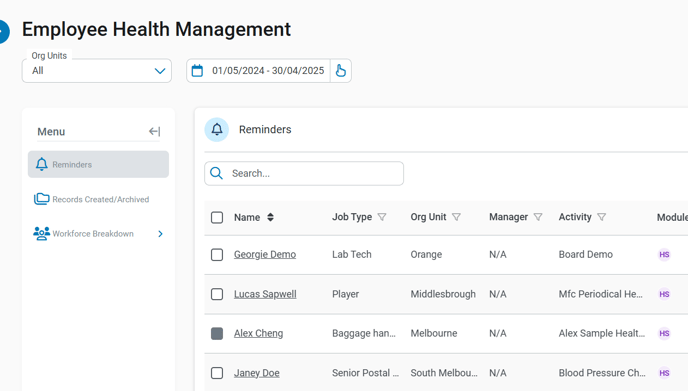The height and width of the screenshot is (391, 688).
Task: Click the hand pointer date preset icon
Action: click(x=340, y=71)
